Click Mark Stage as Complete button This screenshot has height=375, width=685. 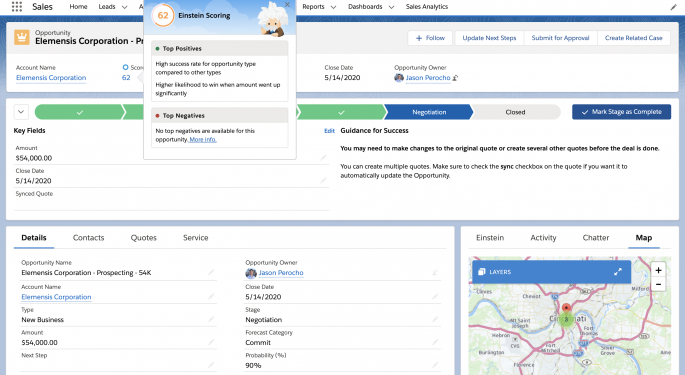click(622, 112)
